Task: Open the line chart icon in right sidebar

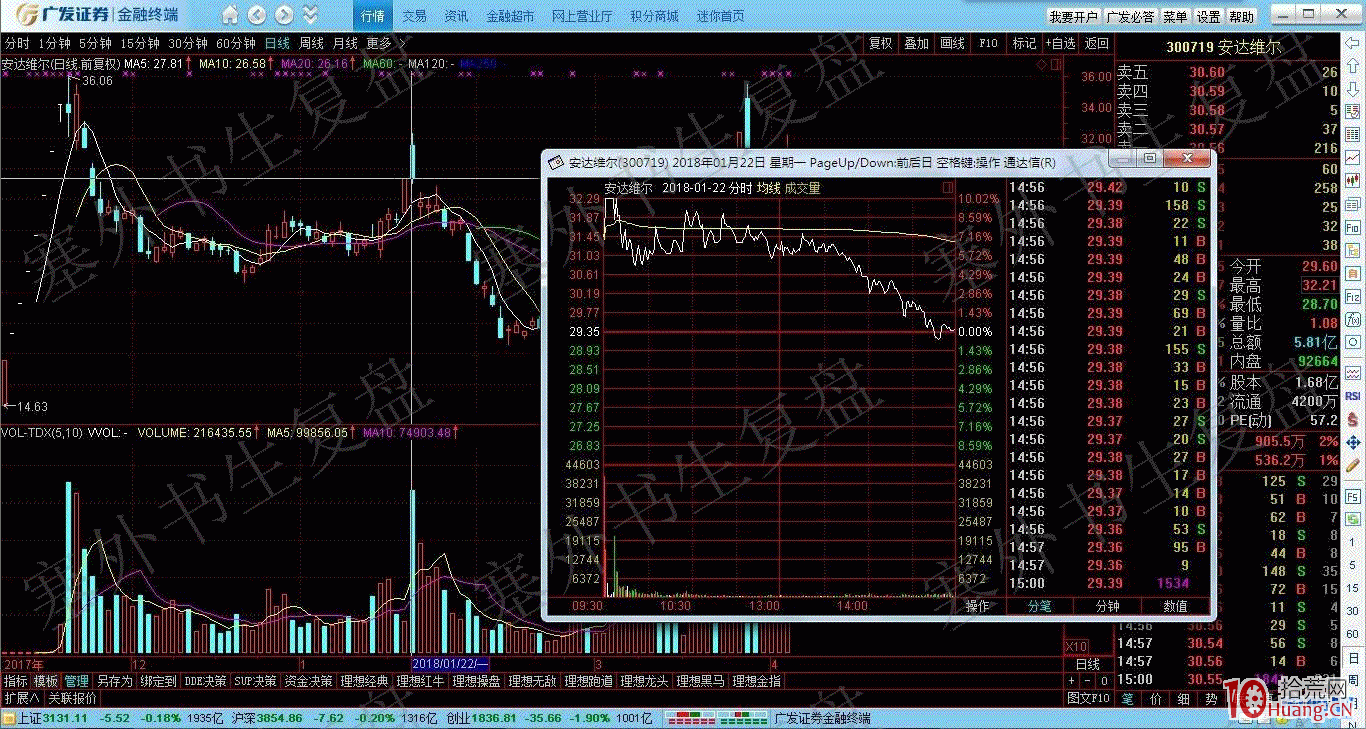Action: [1353, 158]
